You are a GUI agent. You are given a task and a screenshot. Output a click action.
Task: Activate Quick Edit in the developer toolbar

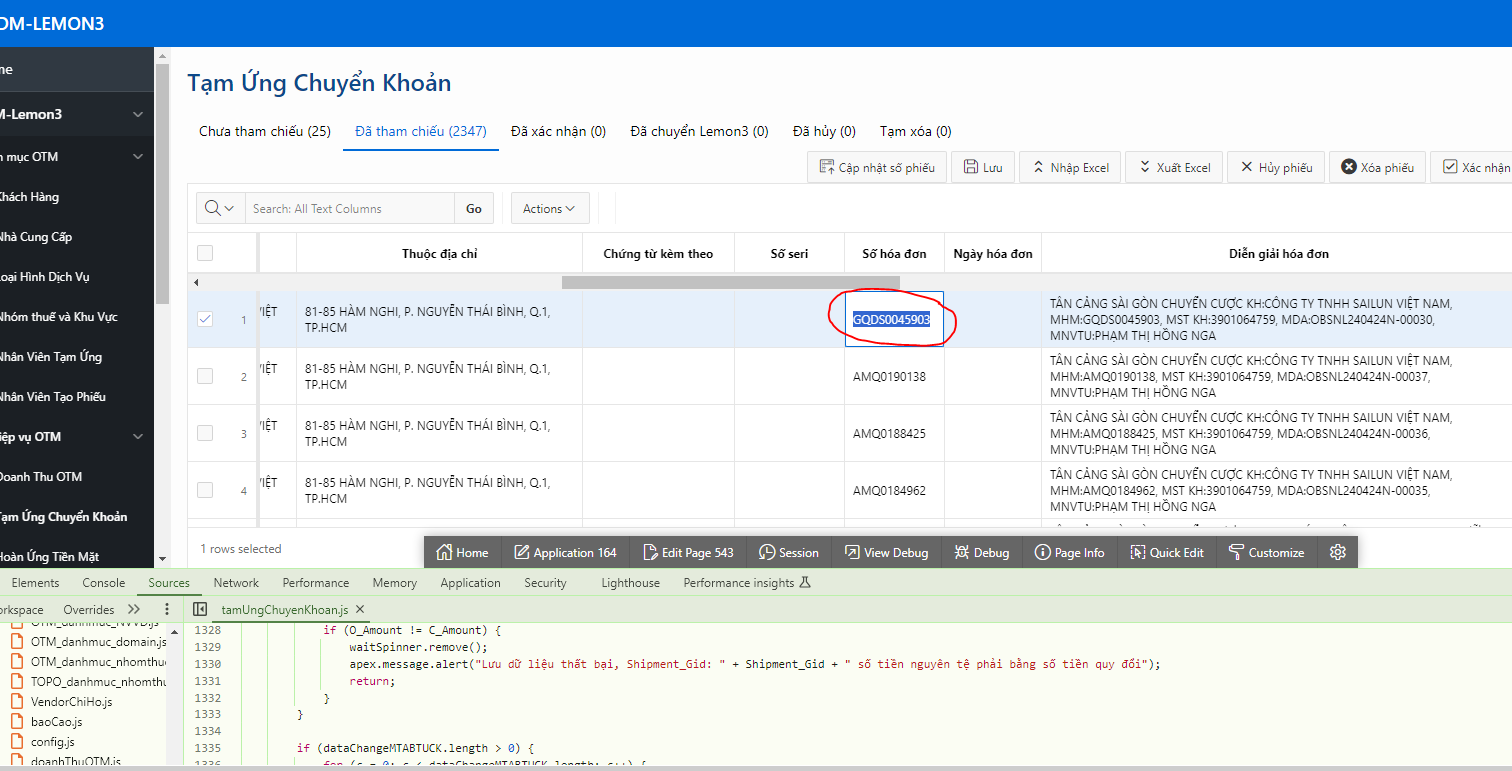pyautogui.click(x=1166, y=551)
